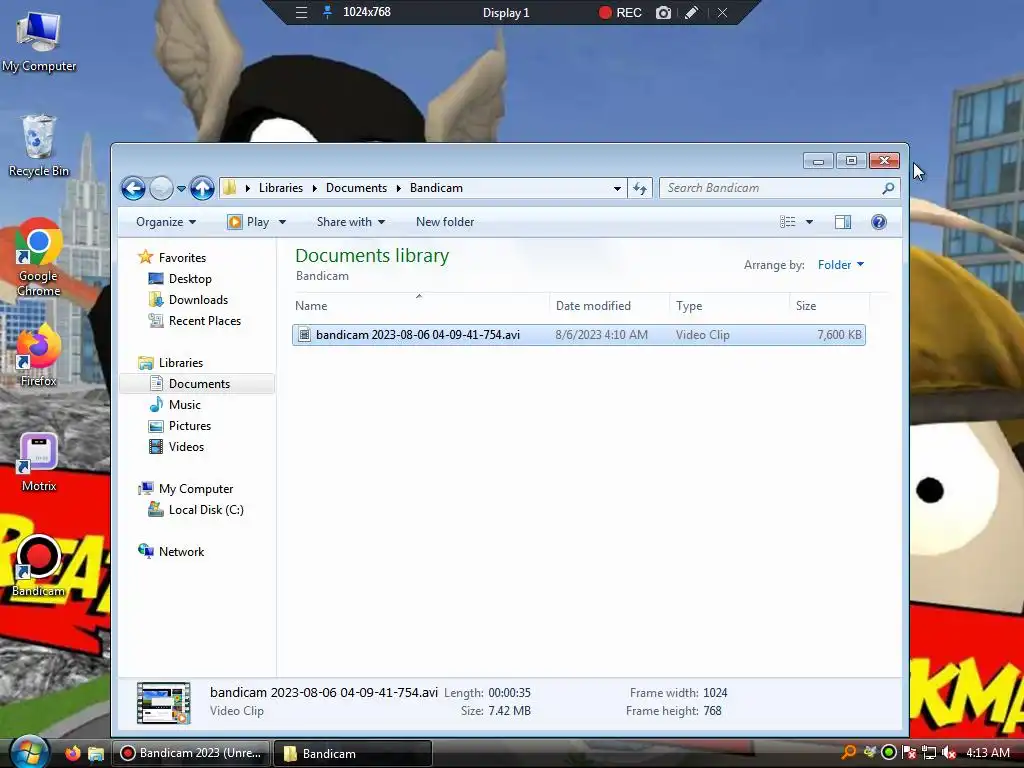Click the 1024x768 resolution label
Image resolution: width=1024 pixels, height=768 pixels.
pos(366,12)
